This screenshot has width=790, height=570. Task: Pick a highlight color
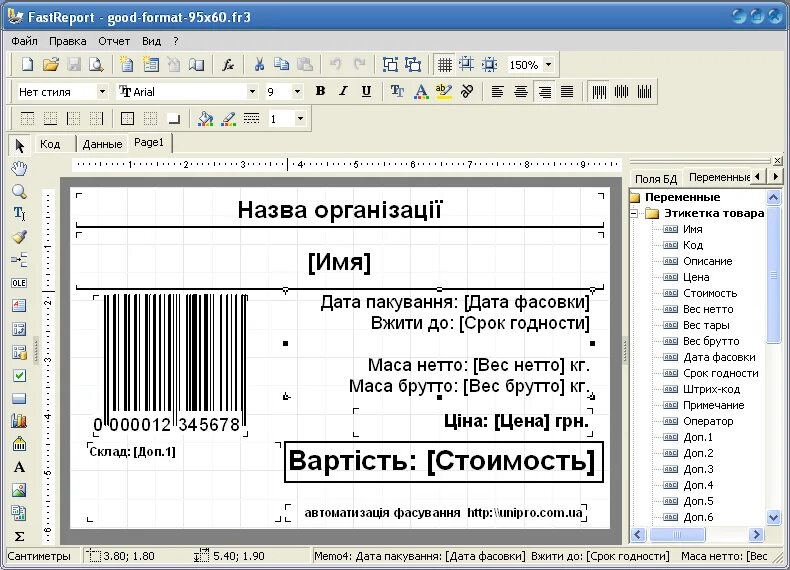444,91
